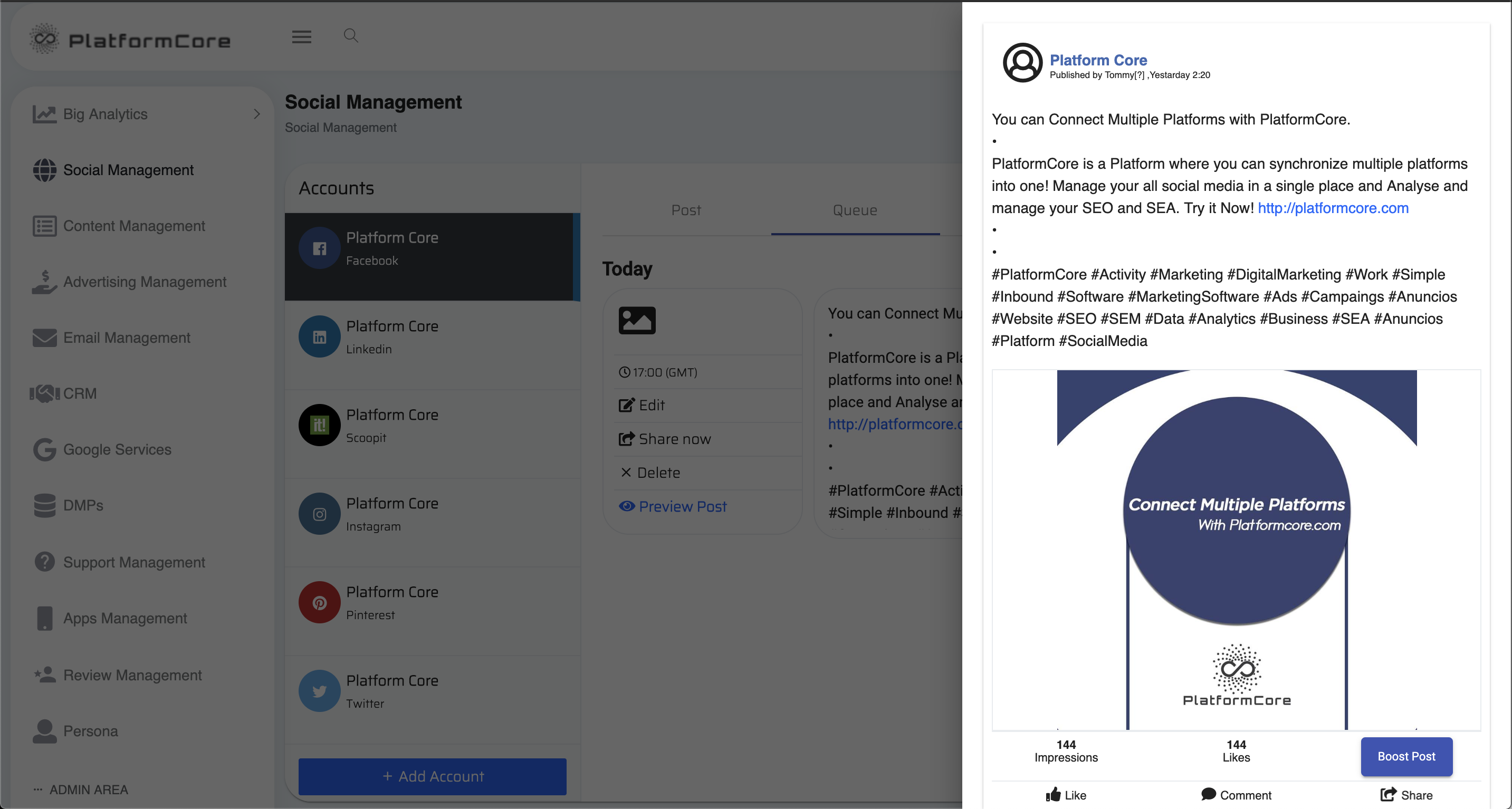This screenshot has width=1512, height=809.
Task: Select the Instagram account icon
Action: coord(319,514)
